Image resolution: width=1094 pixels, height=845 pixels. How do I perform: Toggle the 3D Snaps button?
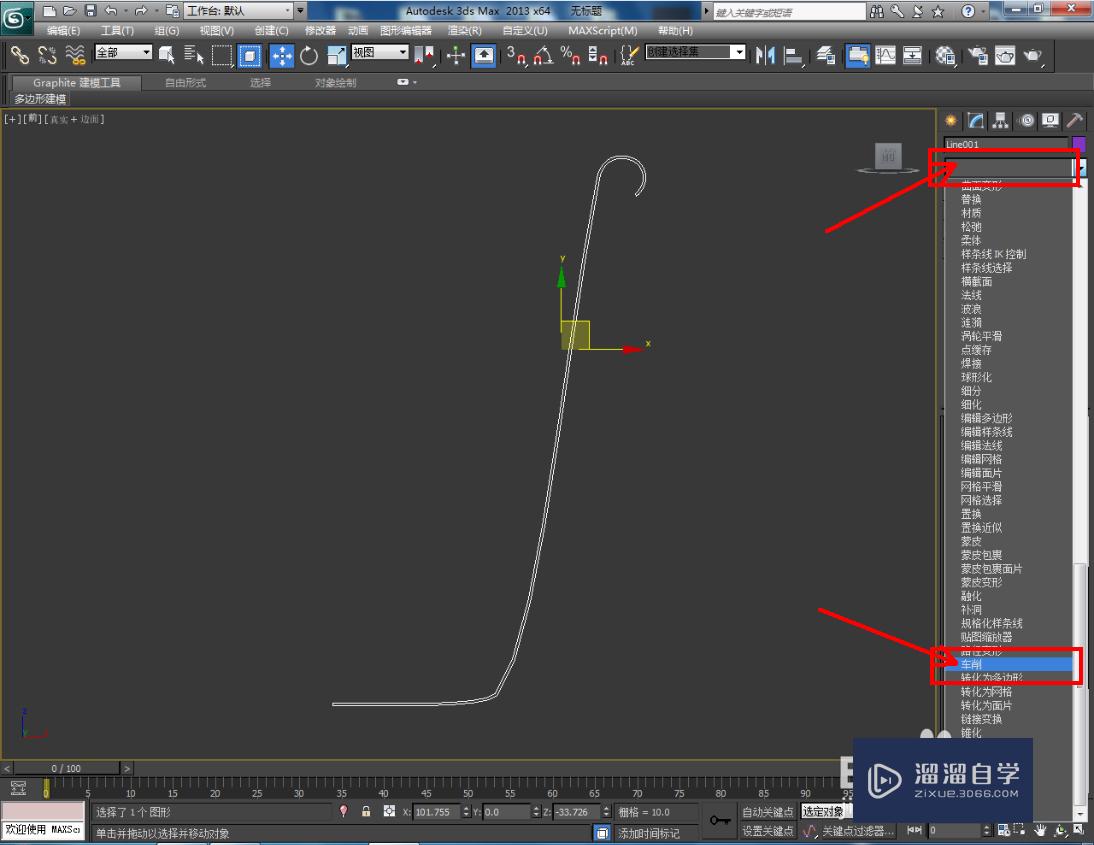[x=515, y=55]
